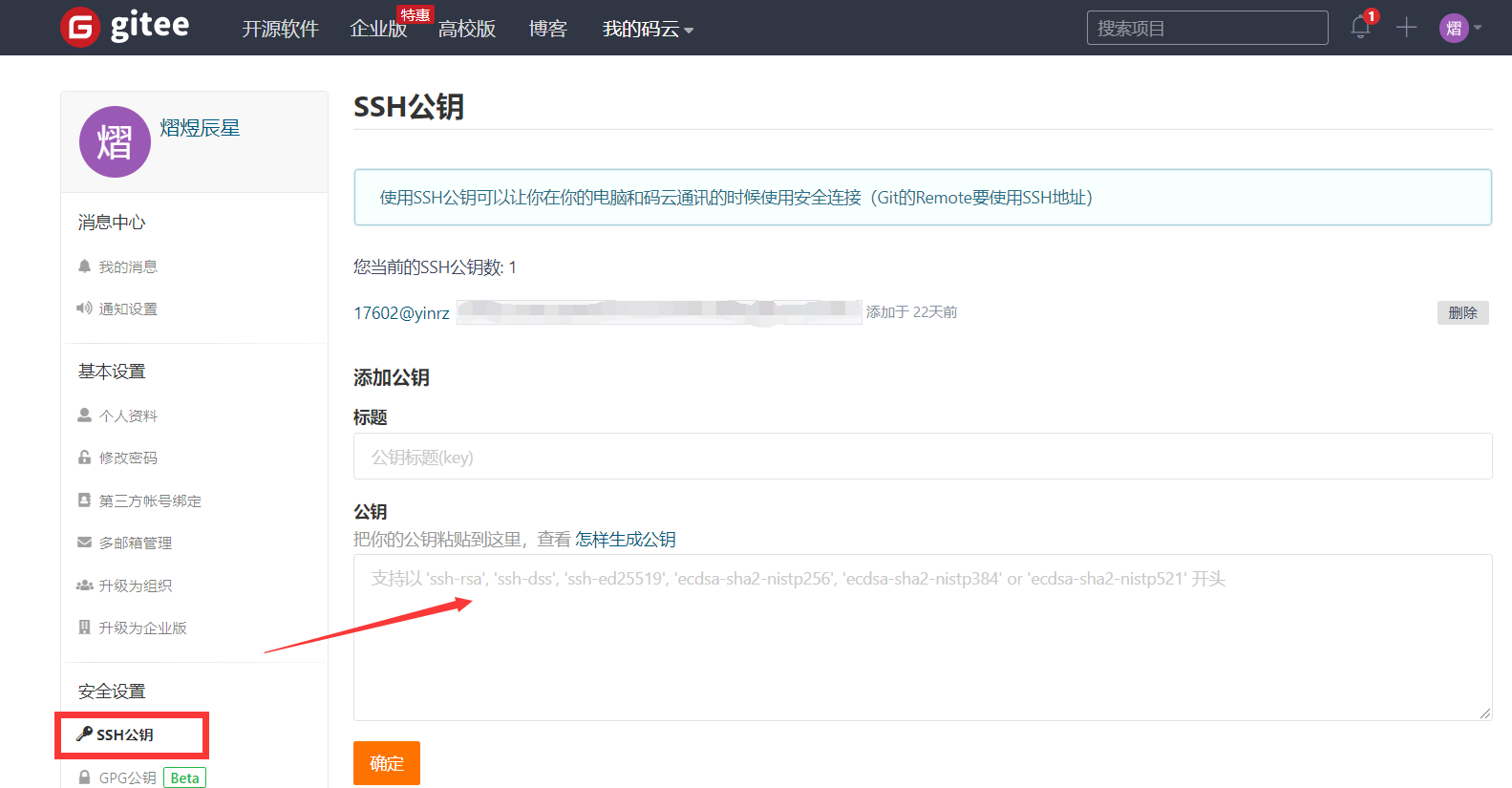Screen dimensions: 1512x788
Task: Click the 17602@yinrz key name
Action: click(x=401, y=312)
